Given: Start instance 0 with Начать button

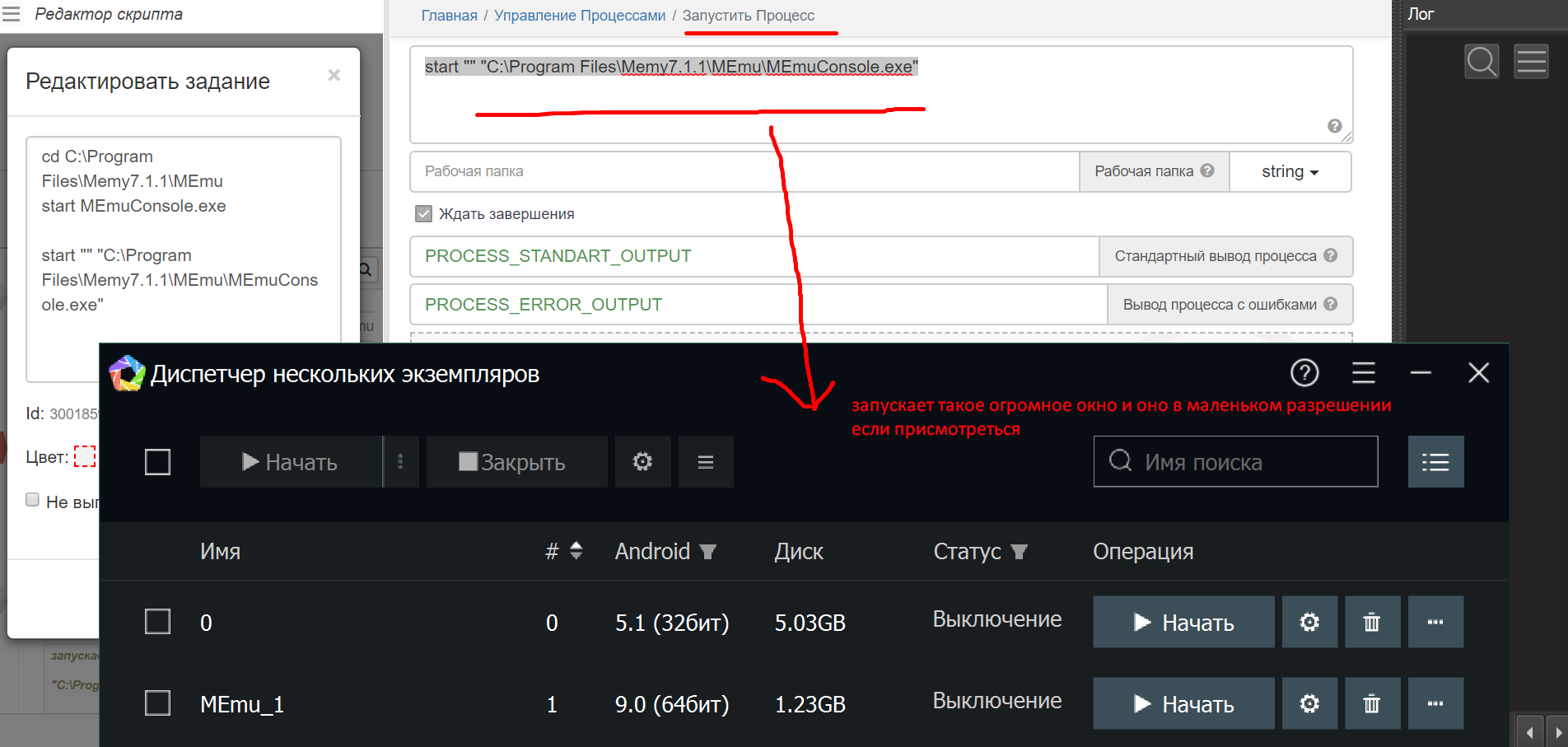Looking at the screenshot, I should pos(1183,622).
